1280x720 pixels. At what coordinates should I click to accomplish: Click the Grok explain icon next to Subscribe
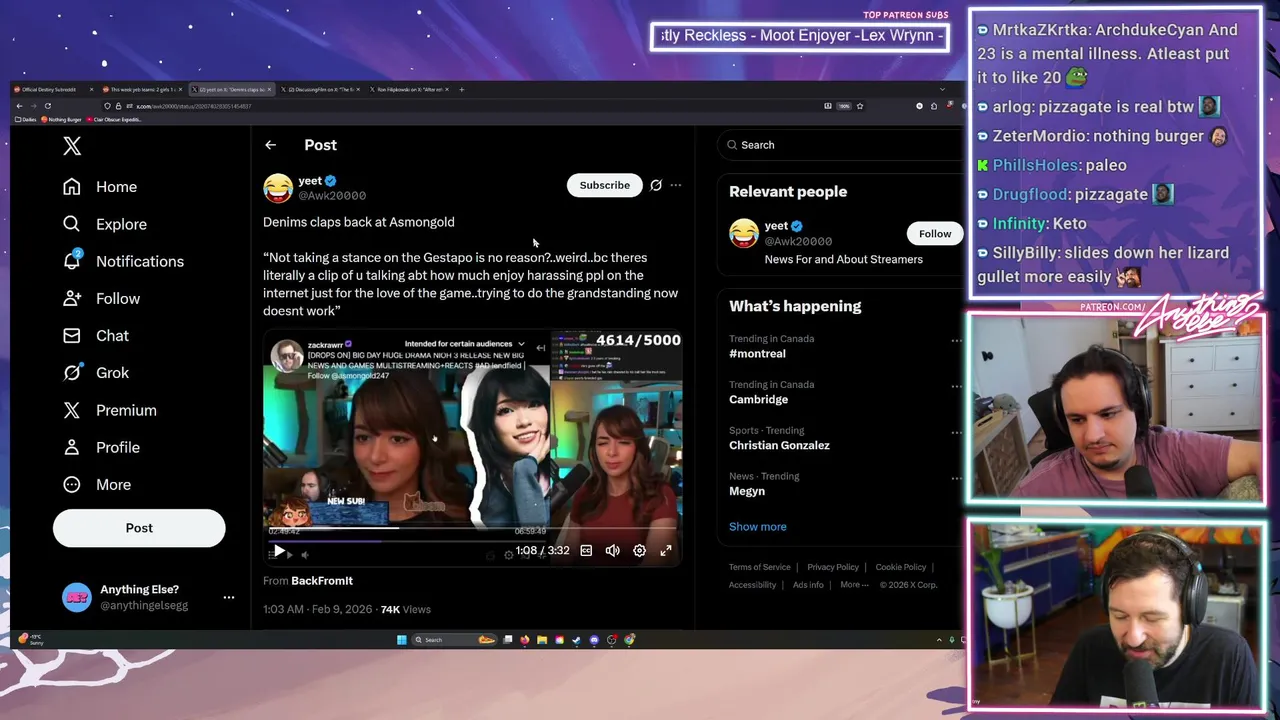click(x=656, y=185)
